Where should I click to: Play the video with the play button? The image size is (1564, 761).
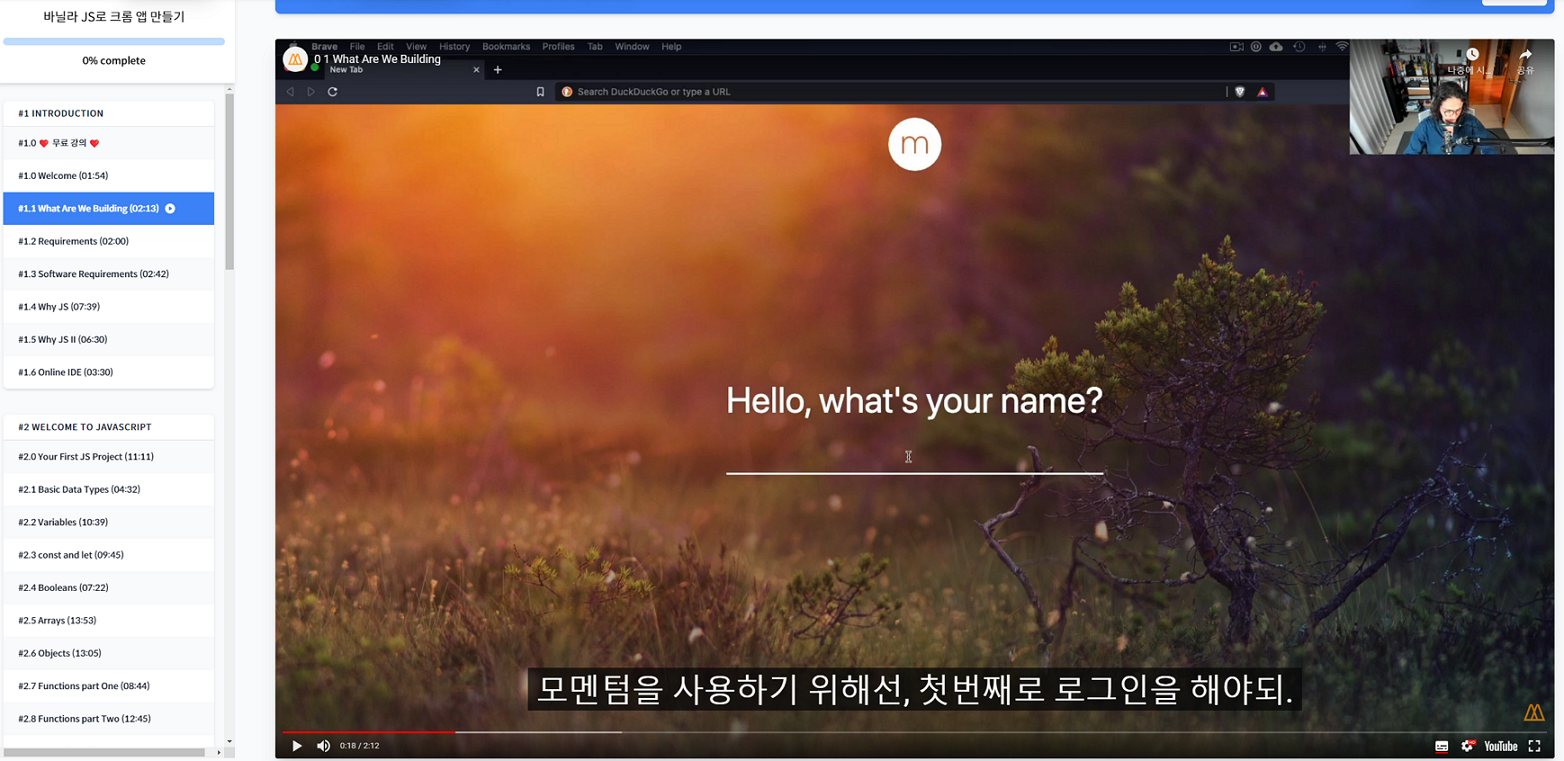click(296, 746)
